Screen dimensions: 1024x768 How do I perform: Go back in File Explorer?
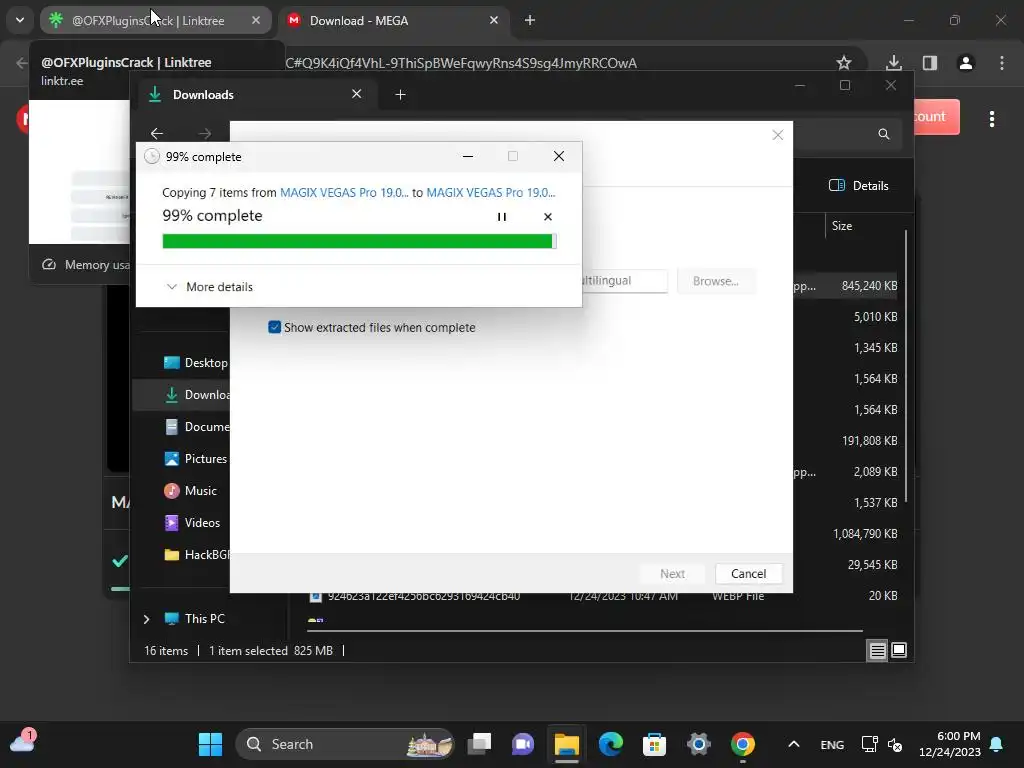coord(157,133)
